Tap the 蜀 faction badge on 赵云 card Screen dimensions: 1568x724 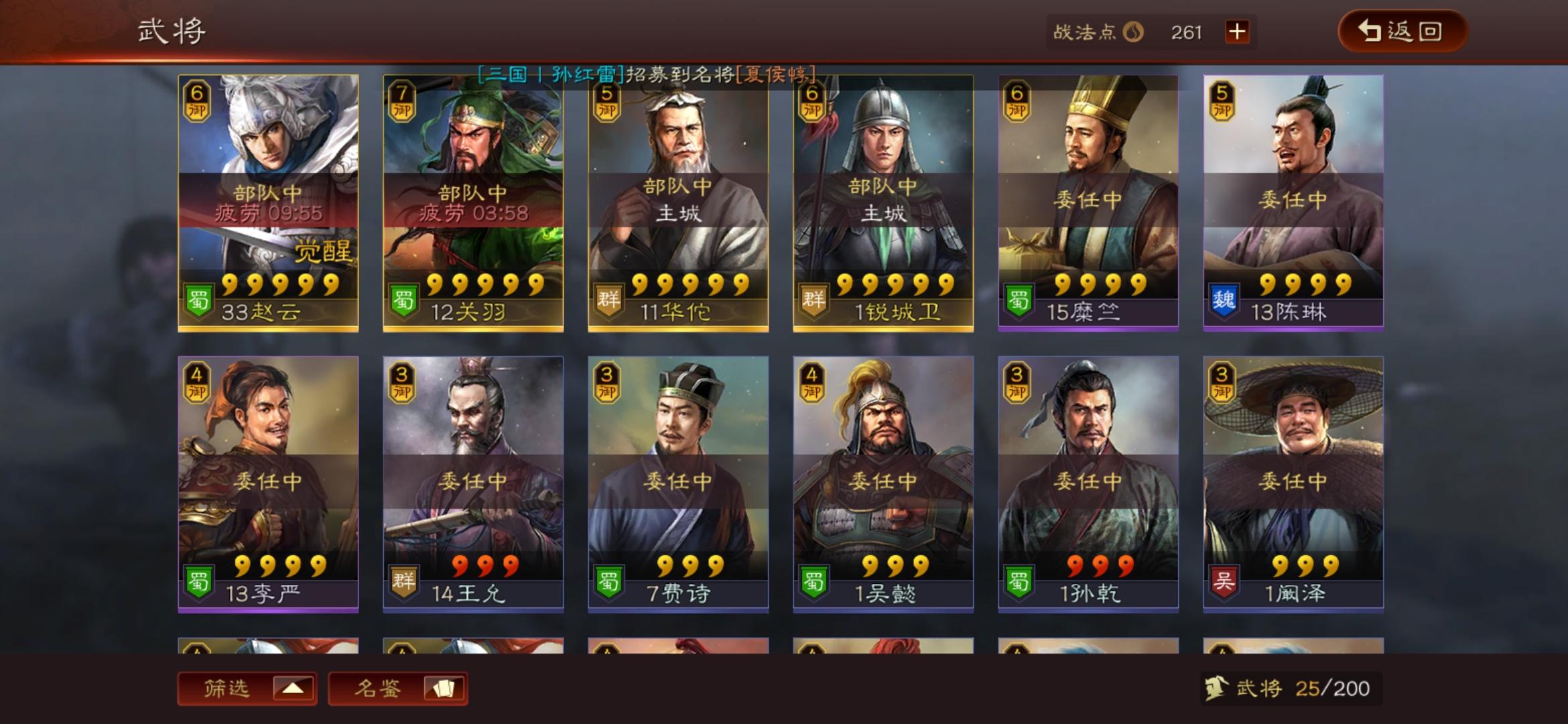click(198, 301)
